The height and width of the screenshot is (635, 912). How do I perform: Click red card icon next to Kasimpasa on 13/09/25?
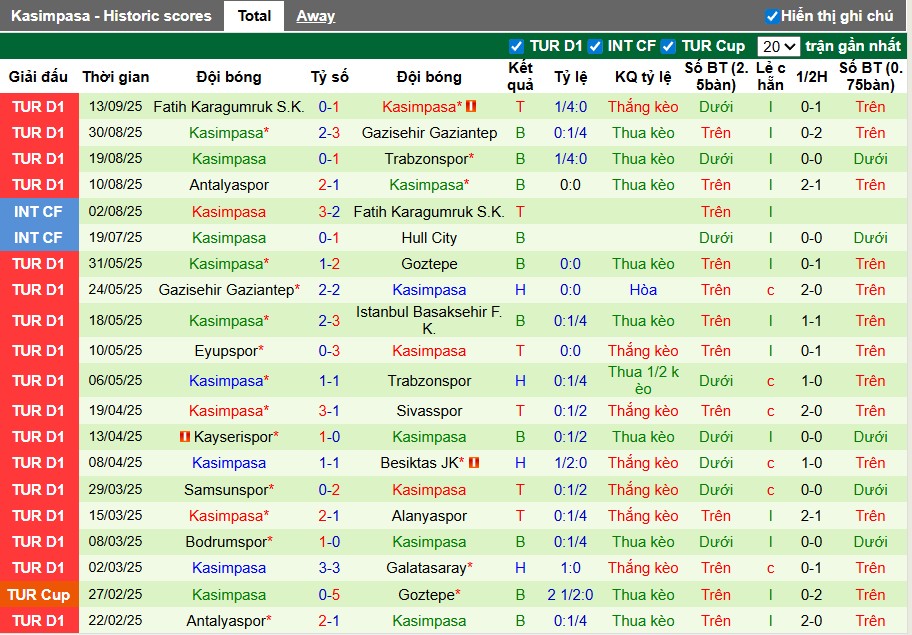click(471, 106)
